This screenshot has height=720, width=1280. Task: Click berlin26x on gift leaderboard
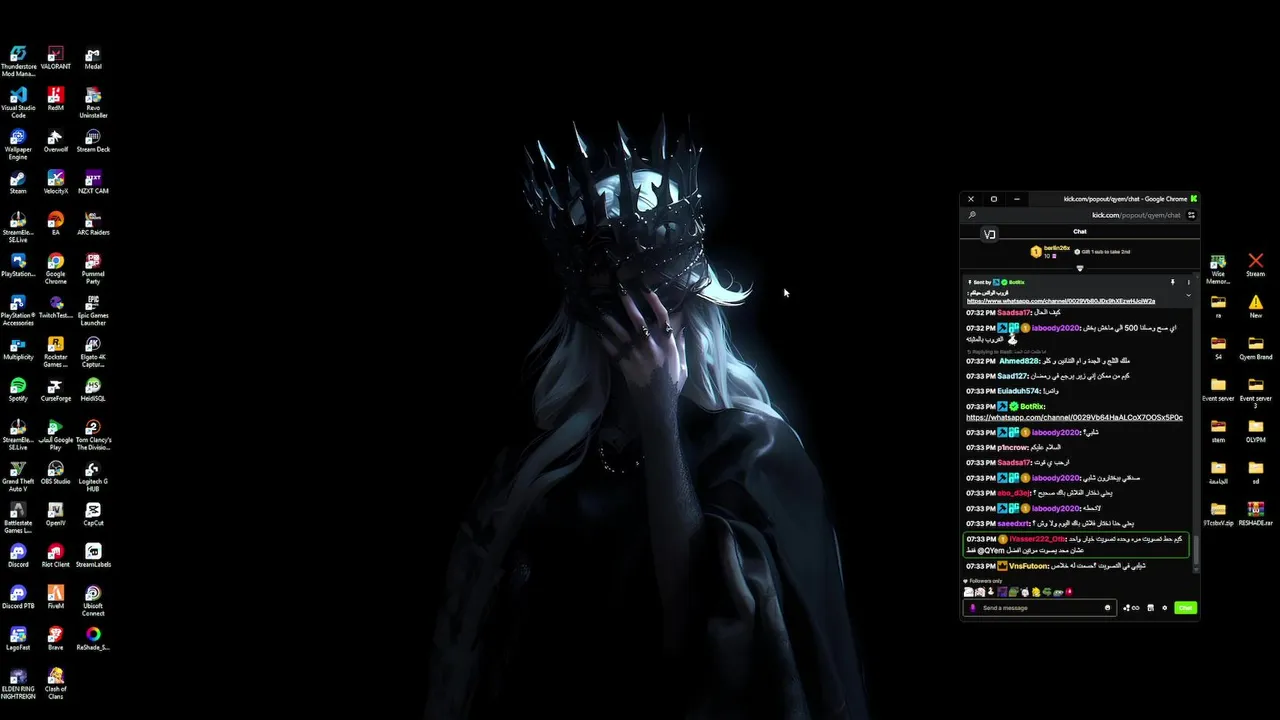click(1057, 248)
